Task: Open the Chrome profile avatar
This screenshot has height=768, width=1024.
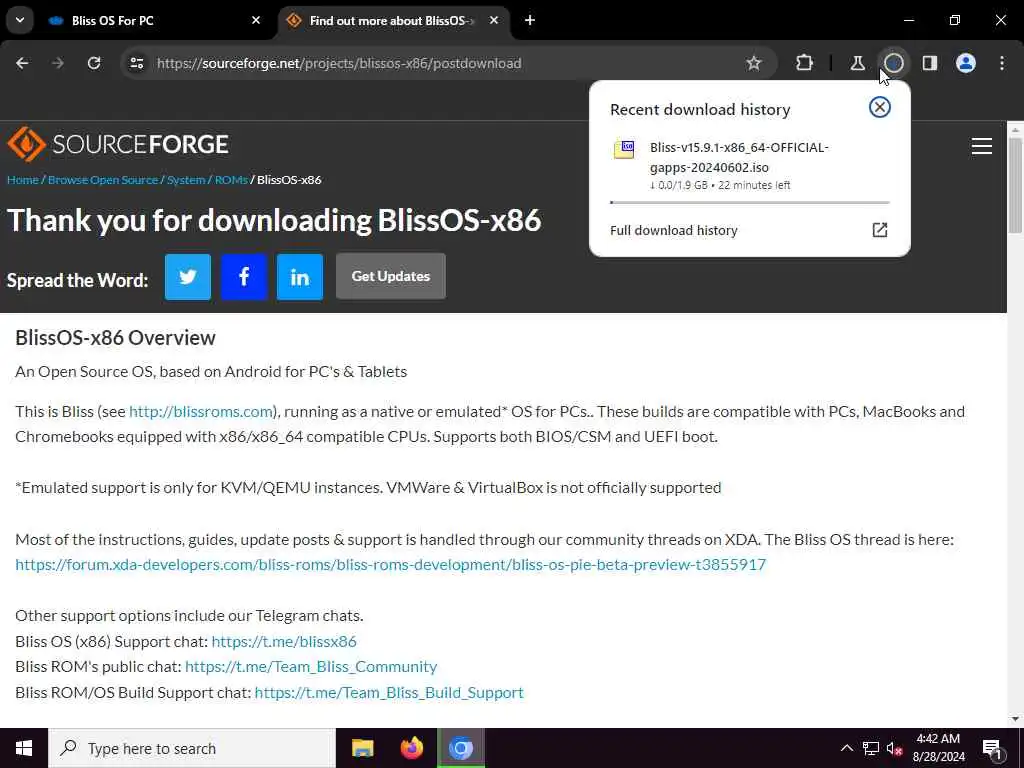Action: 966,63
